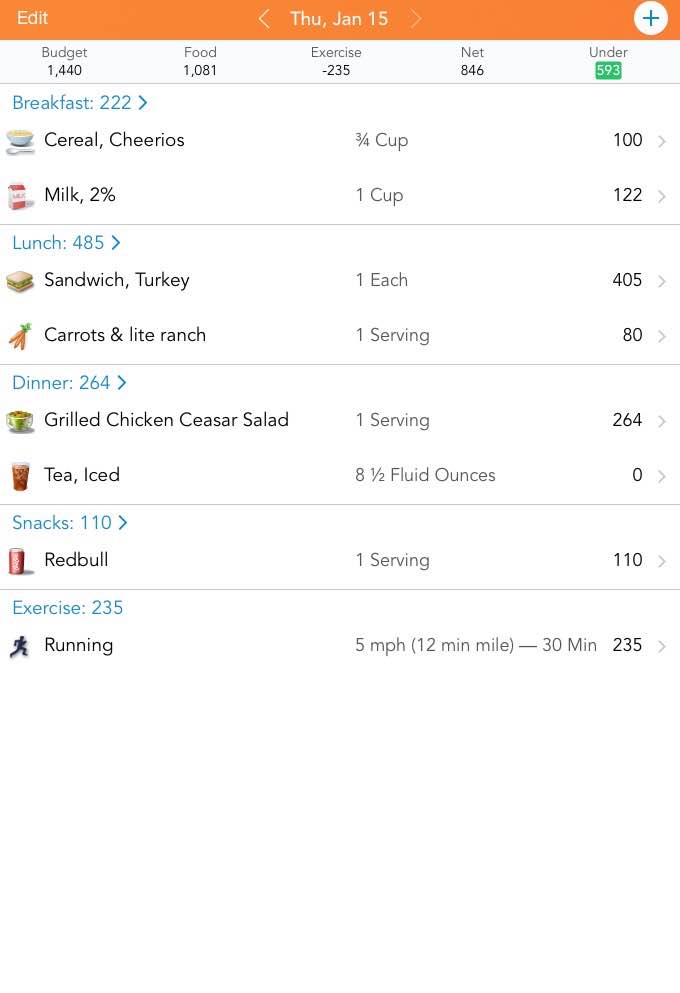This screenshot has width=680, height=993.
Task: Open the Exercise: 235 section header
Action: pyautogui.click(x=68, y=608)
